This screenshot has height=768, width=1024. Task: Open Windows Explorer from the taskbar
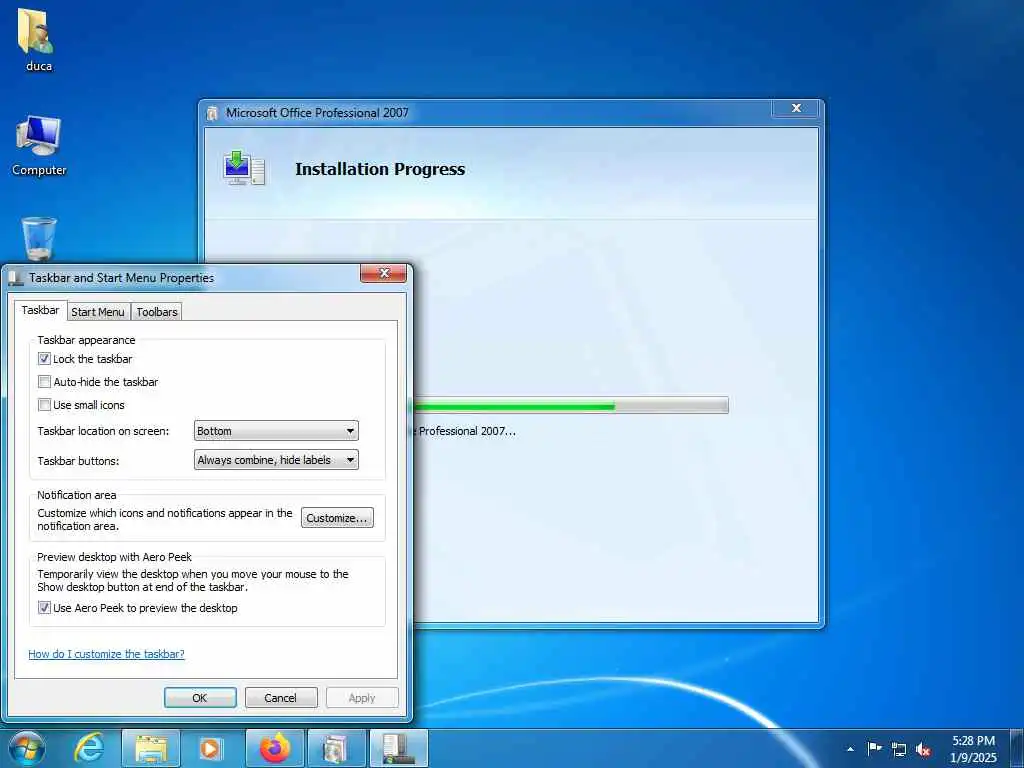pyautogui.click(x=151, y=748)
